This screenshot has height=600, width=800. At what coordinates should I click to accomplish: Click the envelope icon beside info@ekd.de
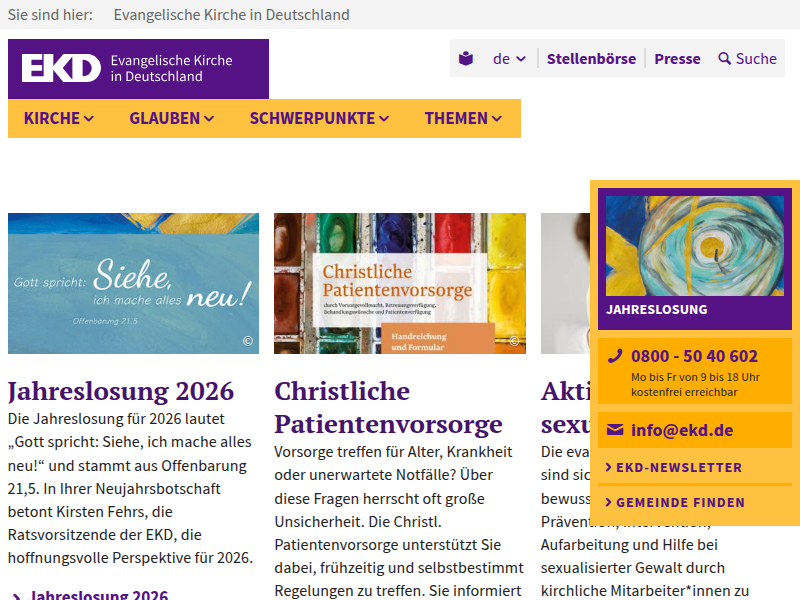pyautogui.click(x=615, y=431)
